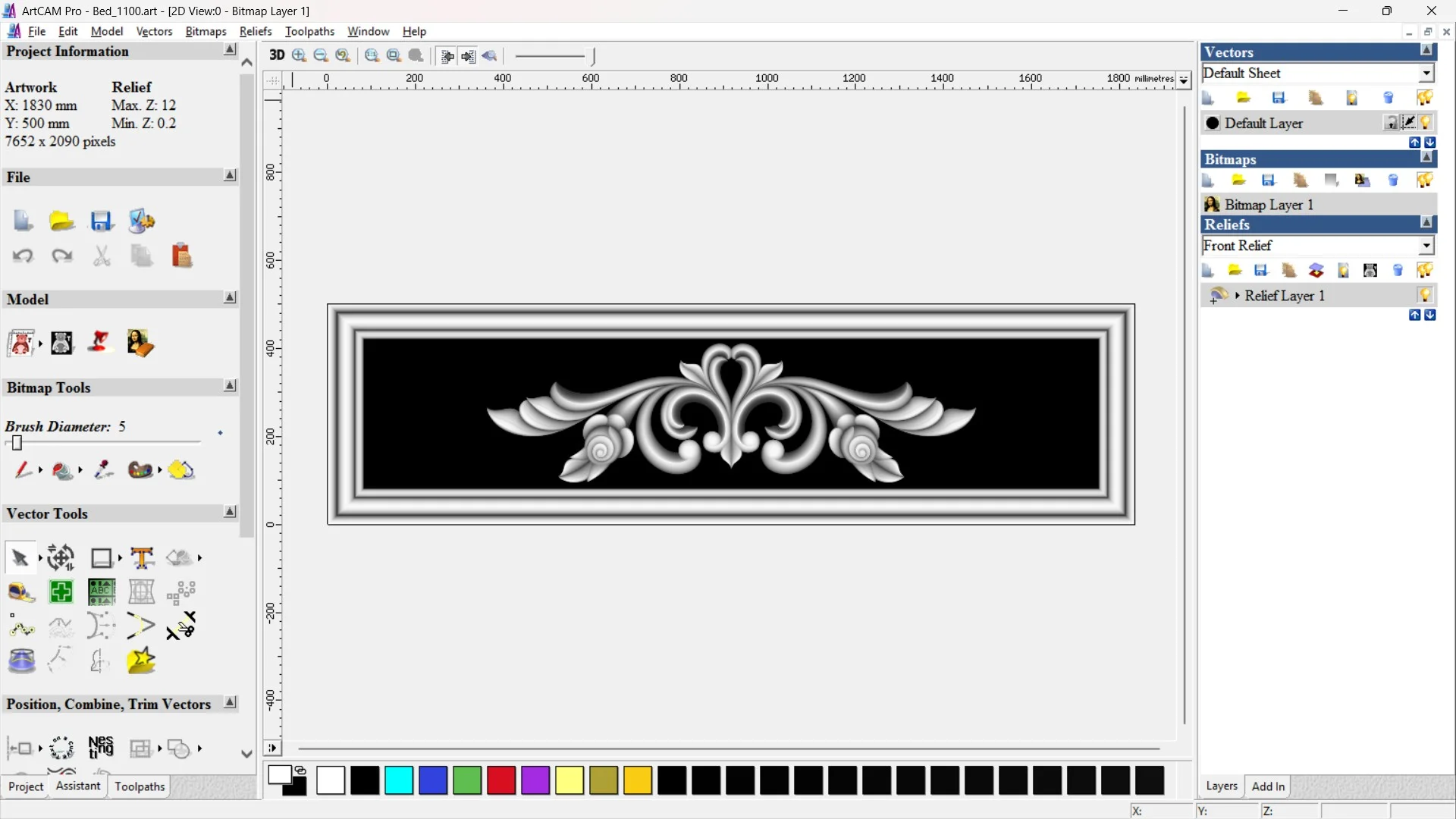Viewport: 1456px width, 819px height.
Task: Click the zoom in magnifier icon
Action: point(299,55)
